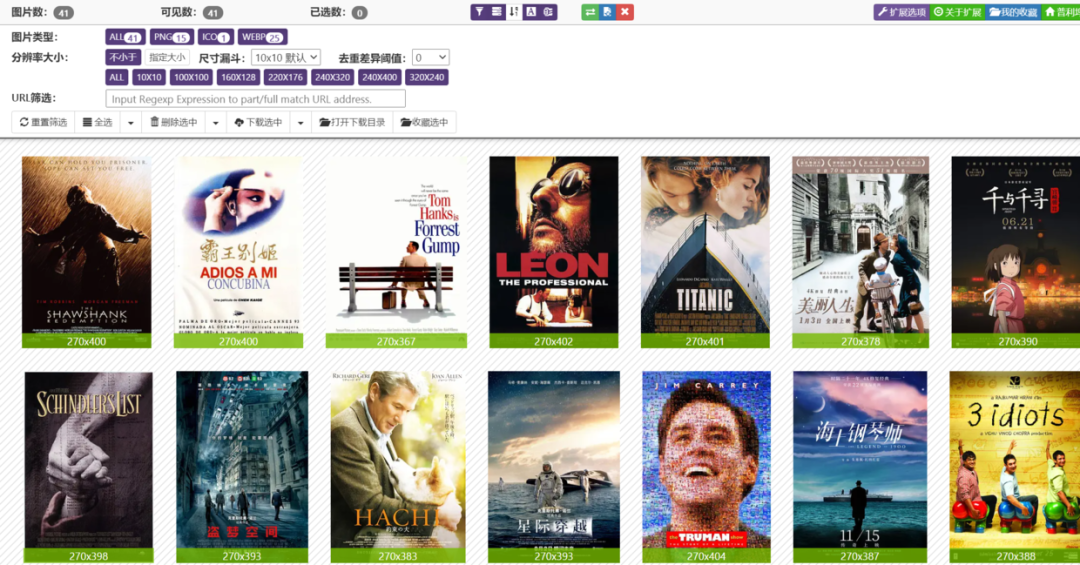
Task: Filter by WEBP image type
Action: point(262,37)
